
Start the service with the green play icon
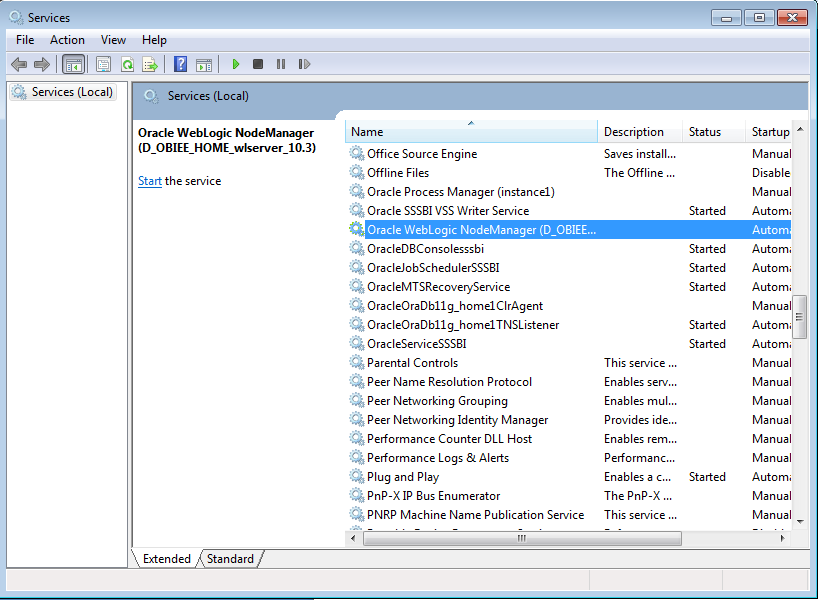click(x=236, y=64)
